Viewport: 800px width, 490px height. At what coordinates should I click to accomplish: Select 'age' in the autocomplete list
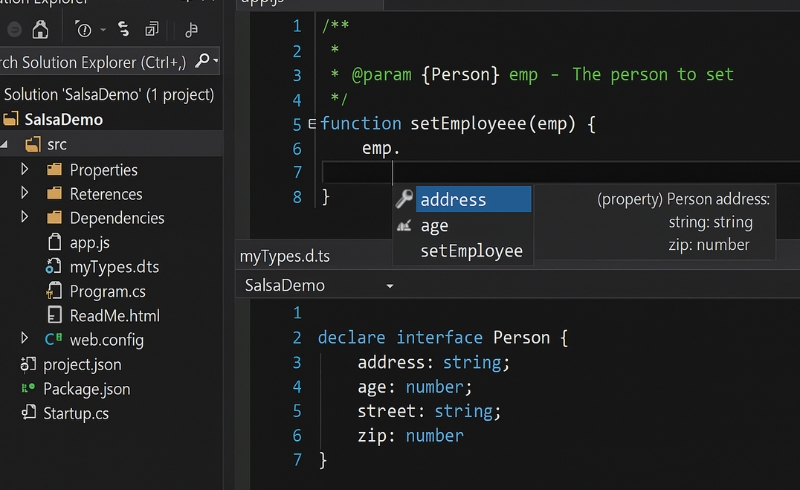[434, 225]
